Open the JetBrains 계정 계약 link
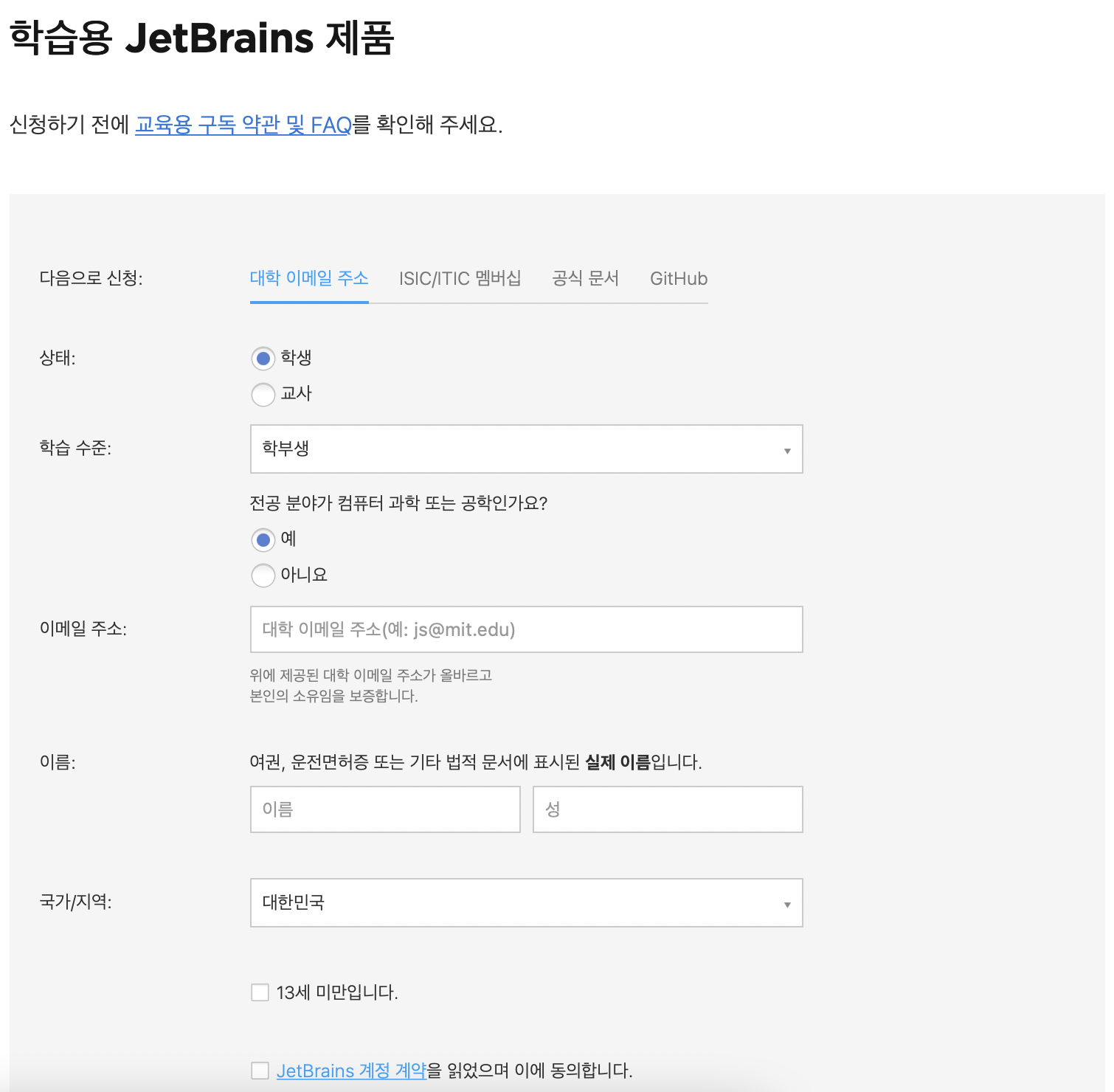 tap(352, 1071)
